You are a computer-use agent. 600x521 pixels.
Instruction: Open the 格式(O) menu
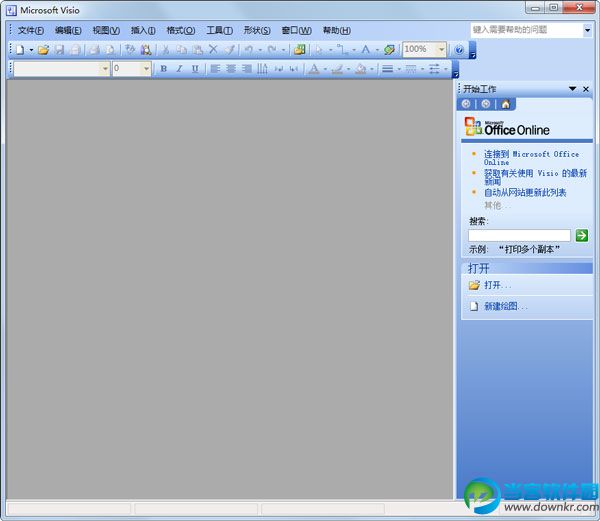coord(181,31)
